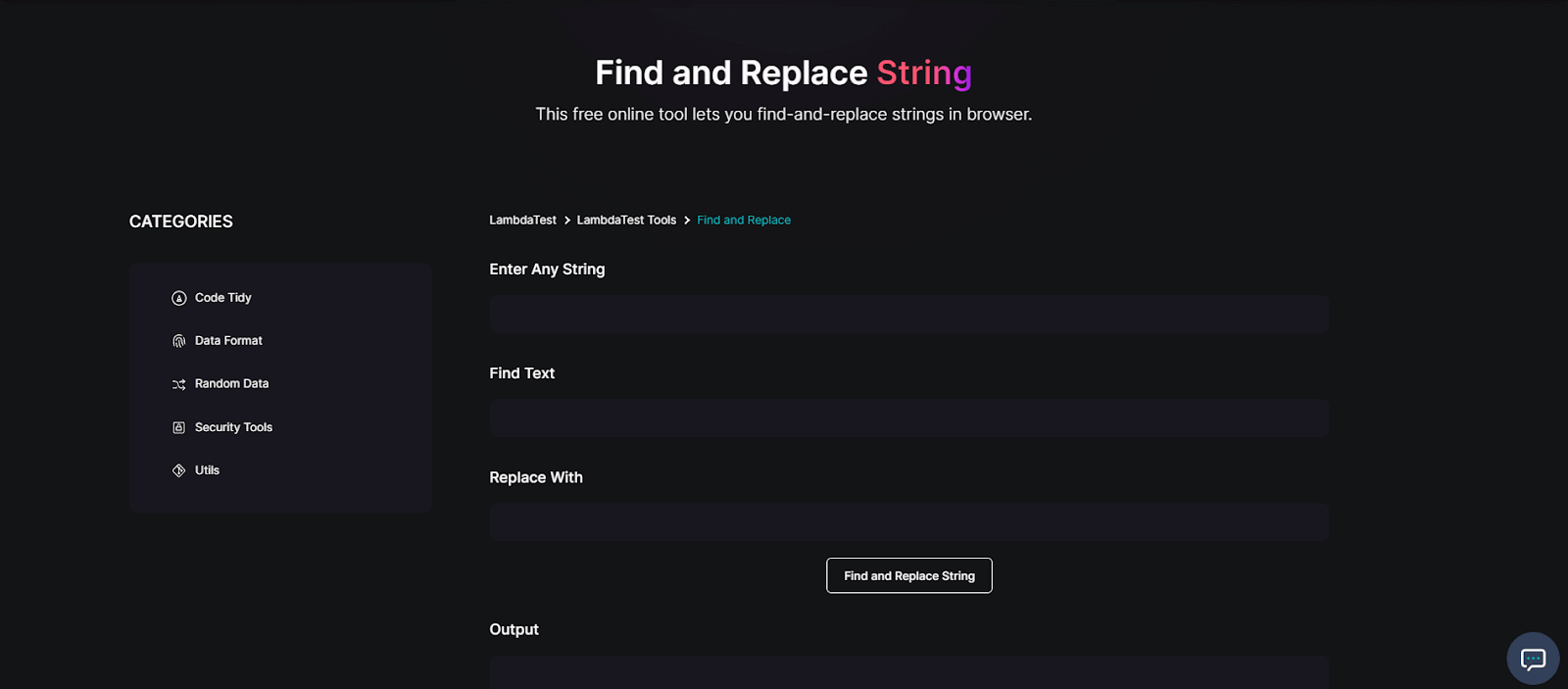Choose the Utils category
The width and height of the screenshot is (1568, 689).
coord(208,469)
